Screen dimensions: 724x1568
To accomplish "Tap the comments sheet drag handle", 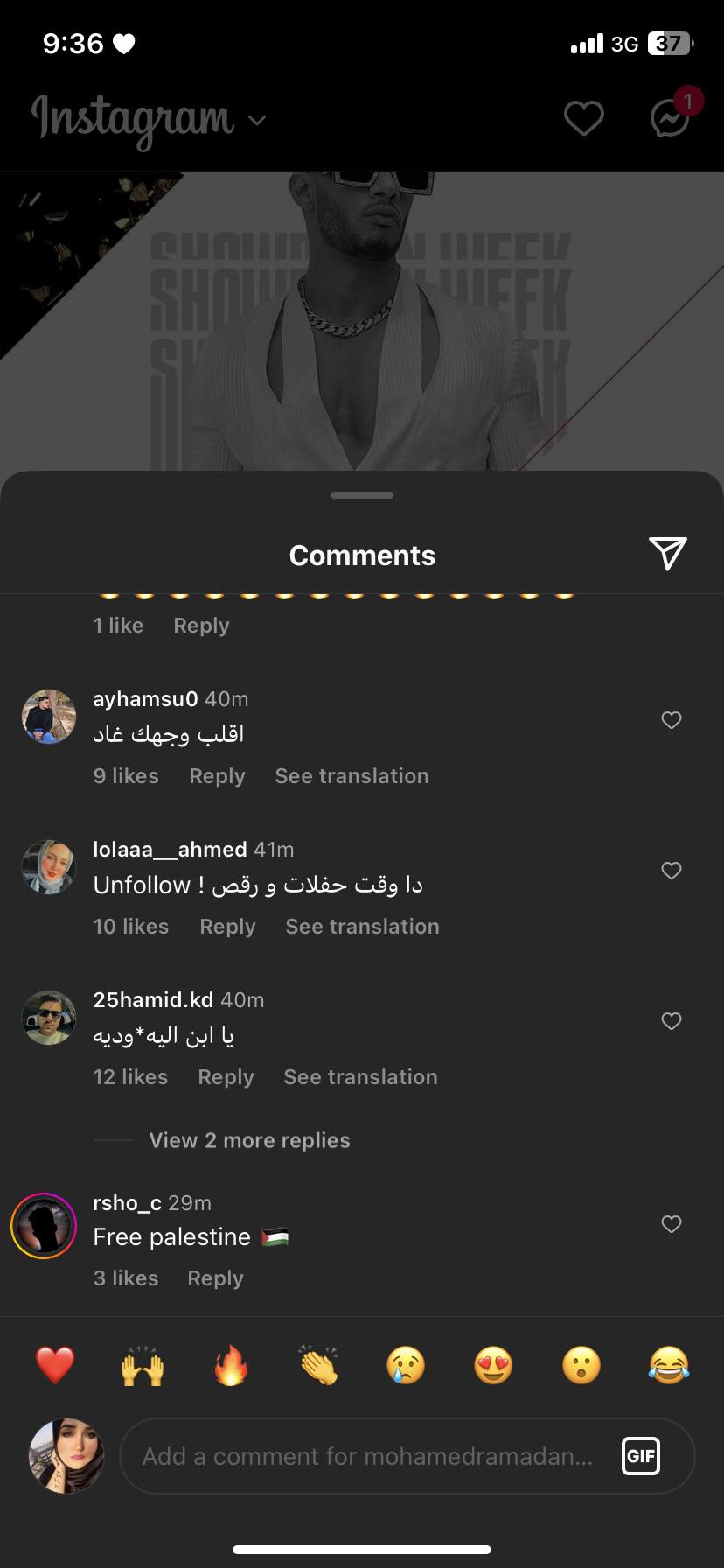I will click(362, 495).
